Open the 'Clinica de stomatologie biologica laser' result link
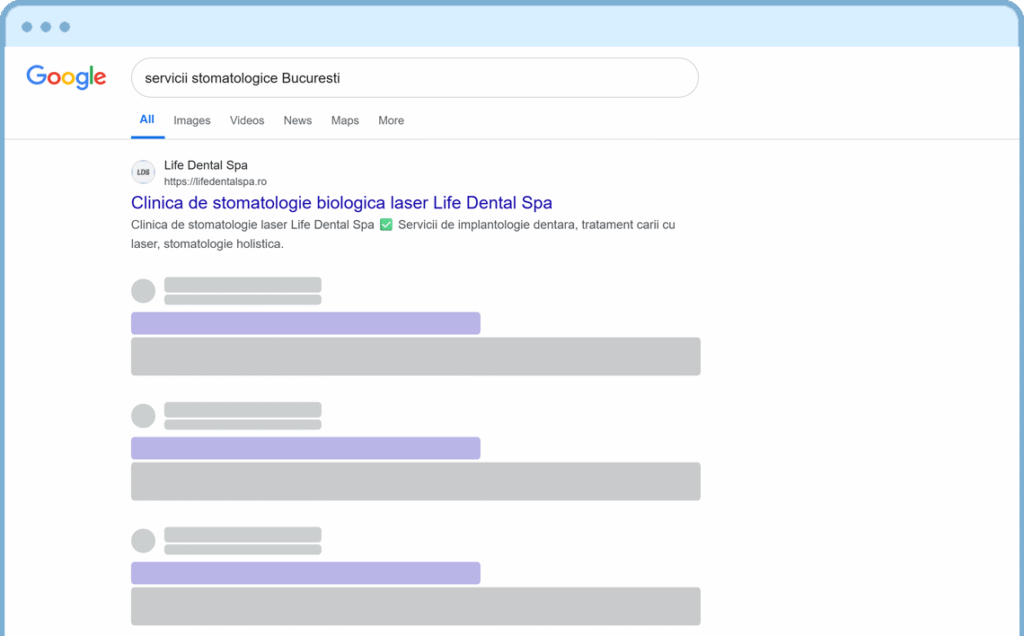The width and height of the screenshot is (1024, 636). pyautogui.click(x=342, y=203)
